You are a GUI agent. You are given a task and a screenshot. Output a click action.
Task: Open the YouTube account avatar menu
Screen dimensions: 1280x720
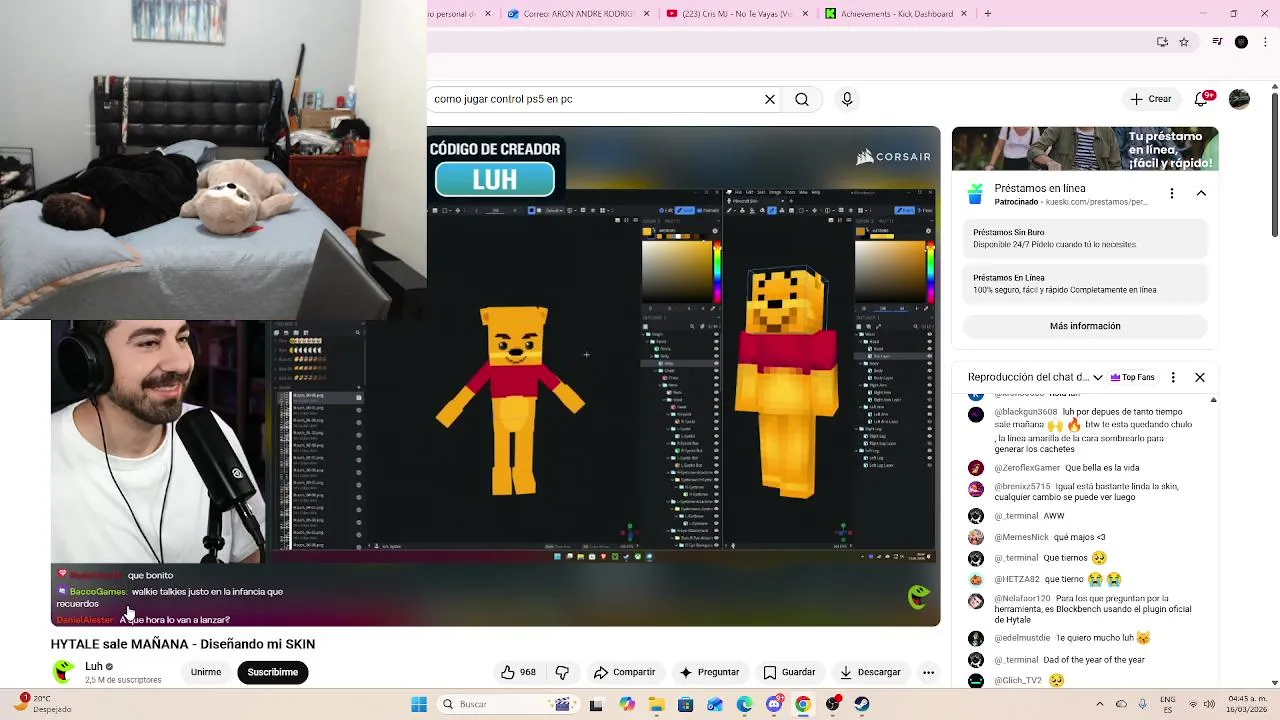[1239, 99]
